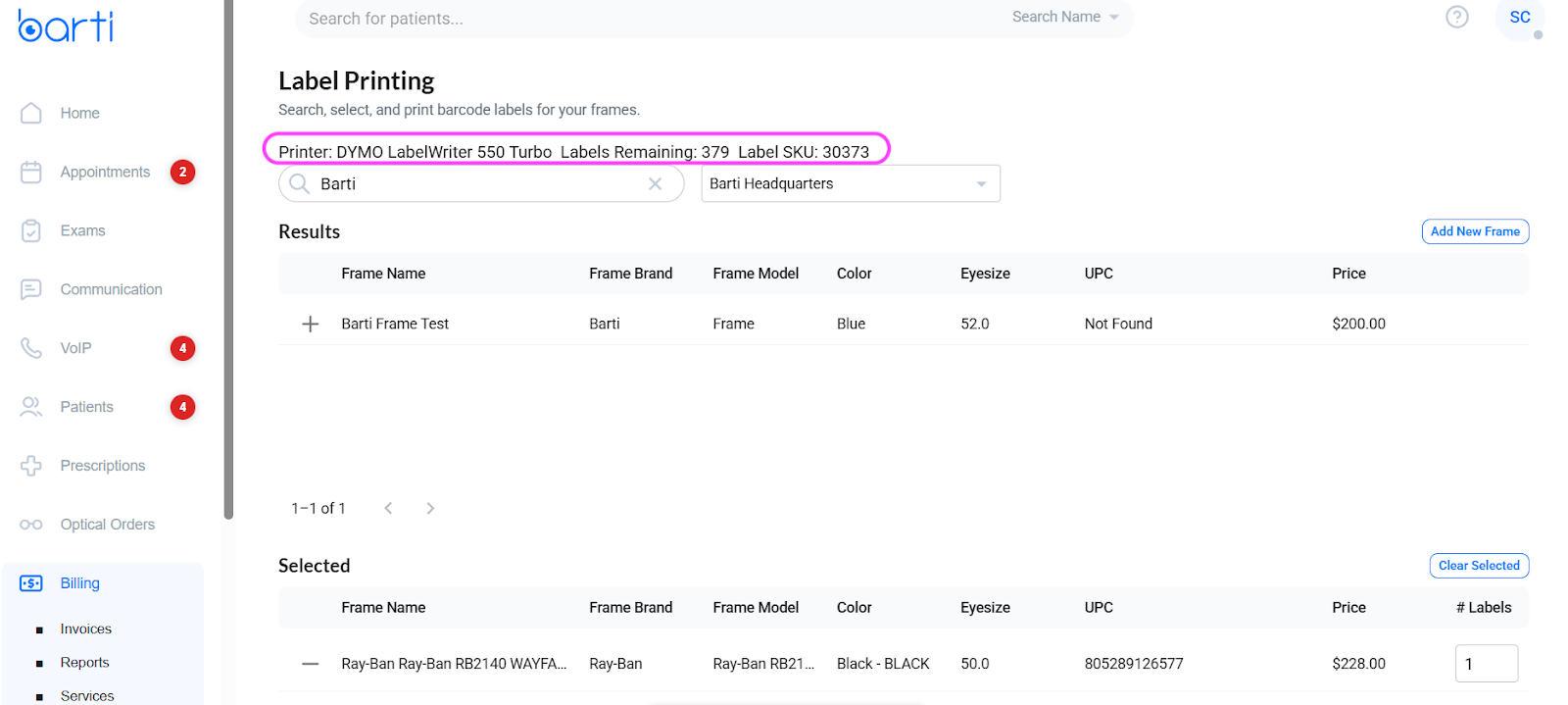
Task: Click the Add New Frame button
Action: [1475, 231]
